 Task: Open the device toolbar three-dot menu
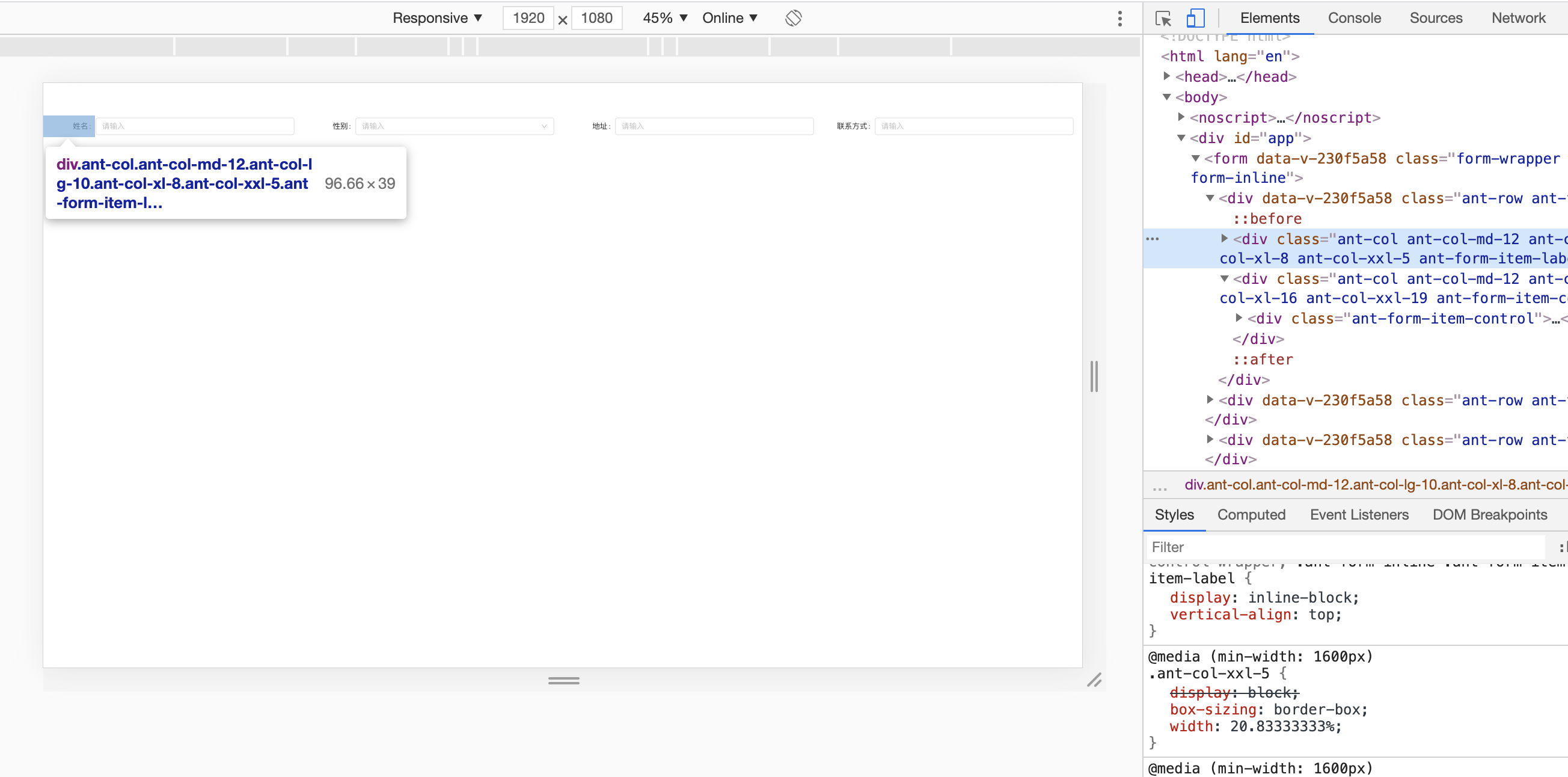(x=1119, y=18)
